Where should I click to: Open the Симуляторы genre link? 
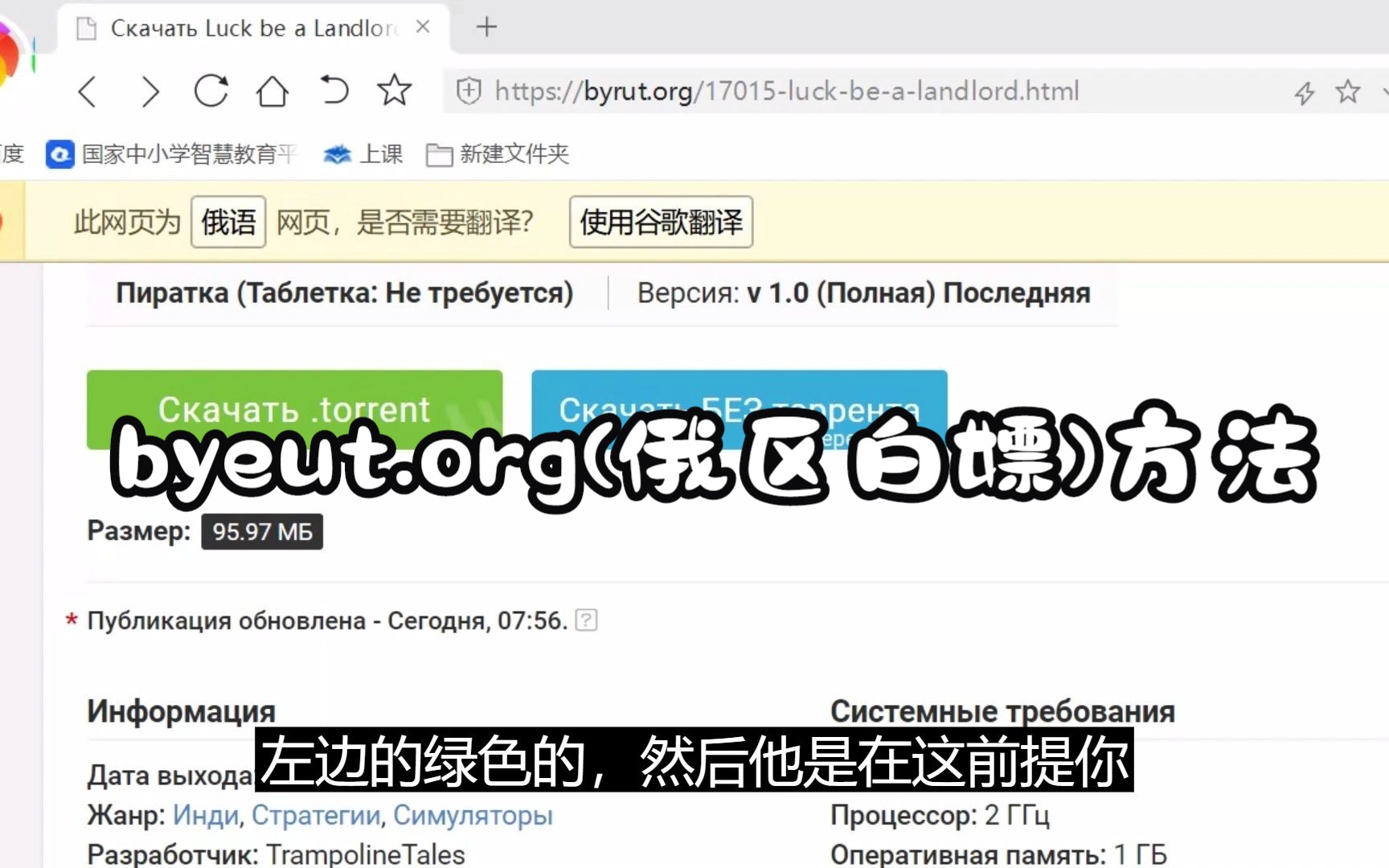click(473, 815)
